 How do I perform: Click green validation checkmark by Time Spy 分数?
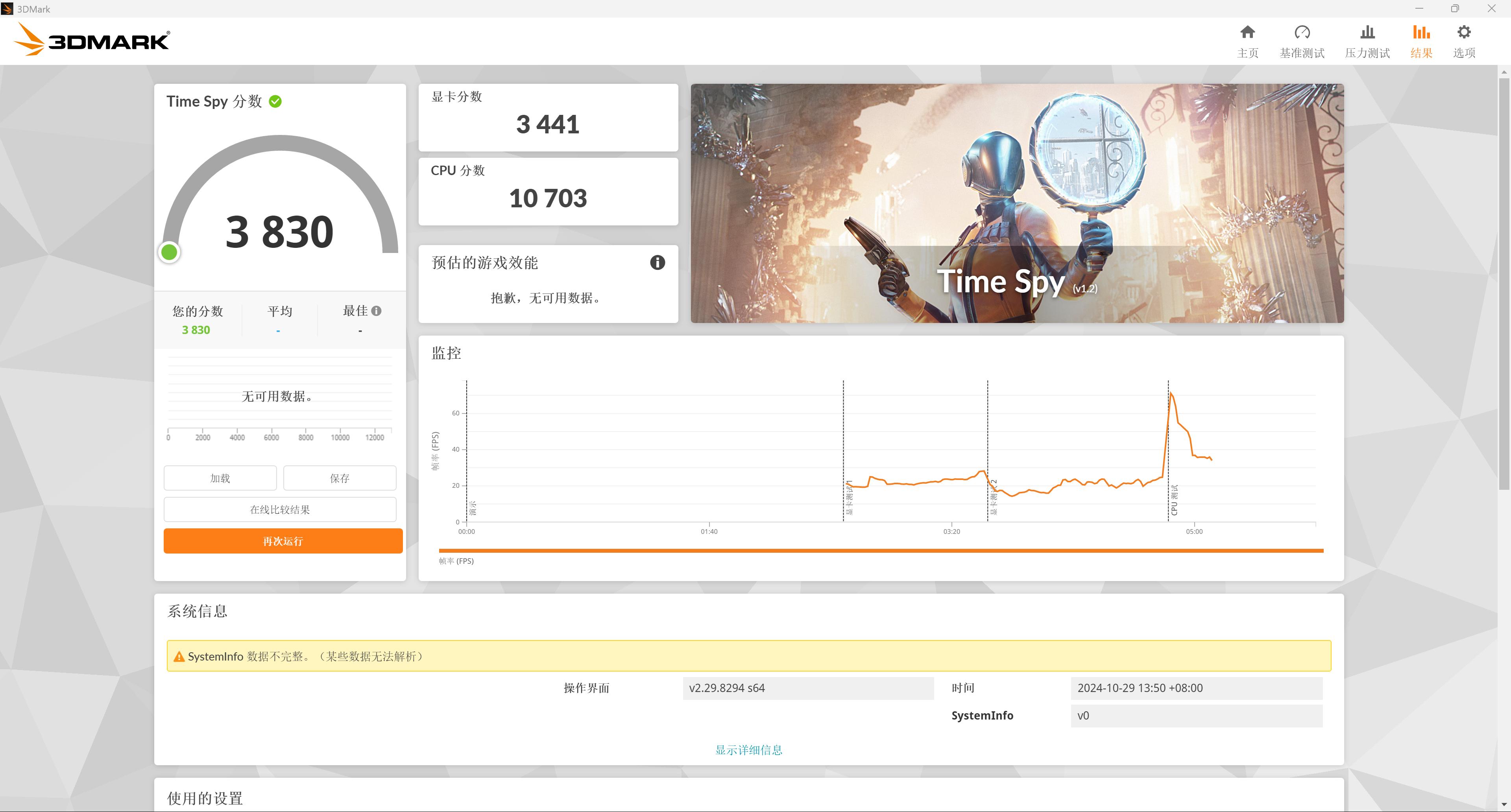tap(275, 101)
